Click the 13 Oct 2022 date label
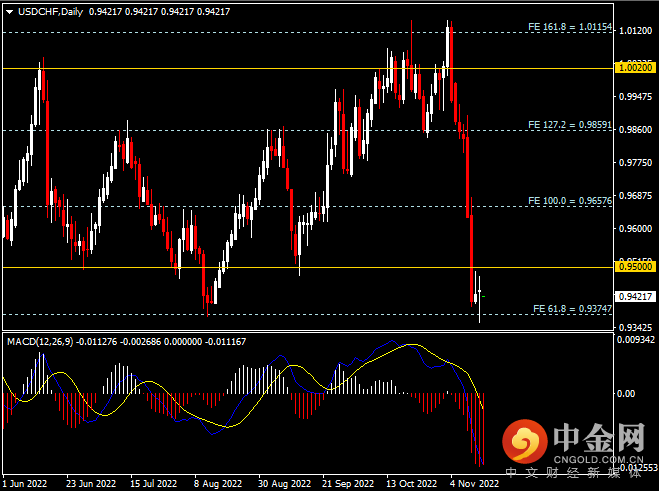 pyautogui.click(x=412, y=483)
